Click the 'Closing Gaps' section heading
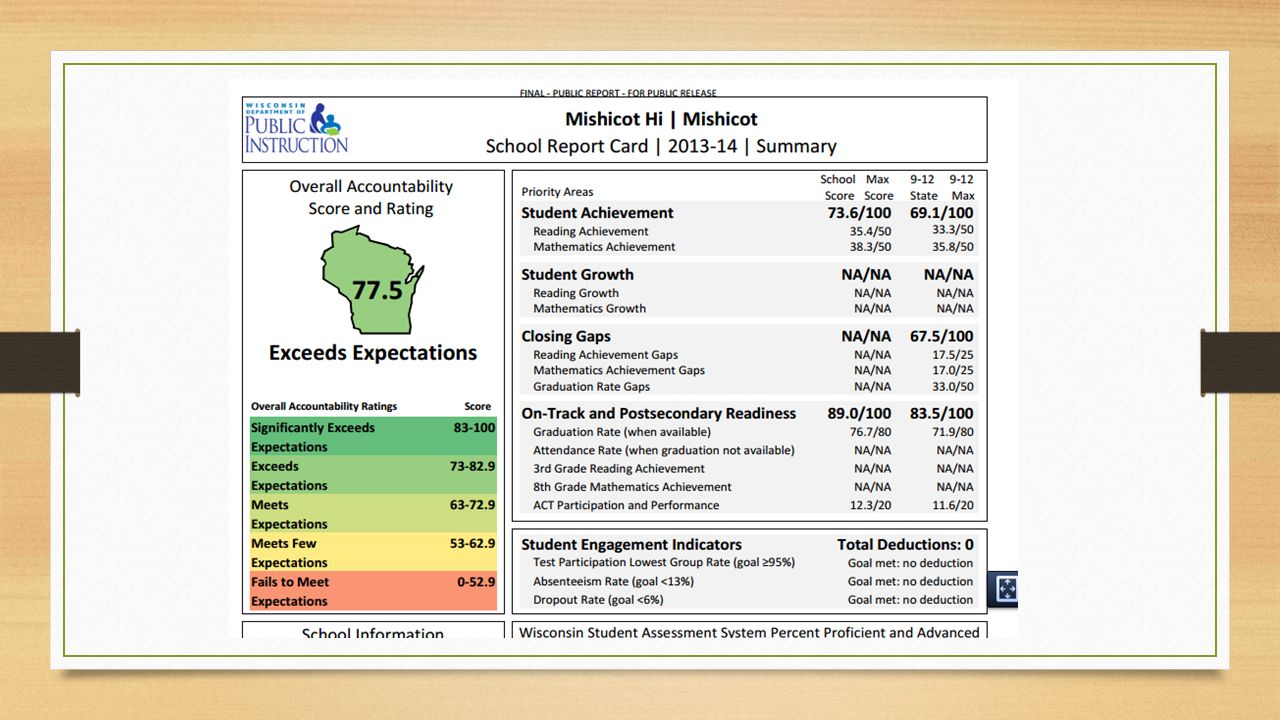Viewport: 1280px width, 720px height. pyautogui.click(x=566, y=337)
